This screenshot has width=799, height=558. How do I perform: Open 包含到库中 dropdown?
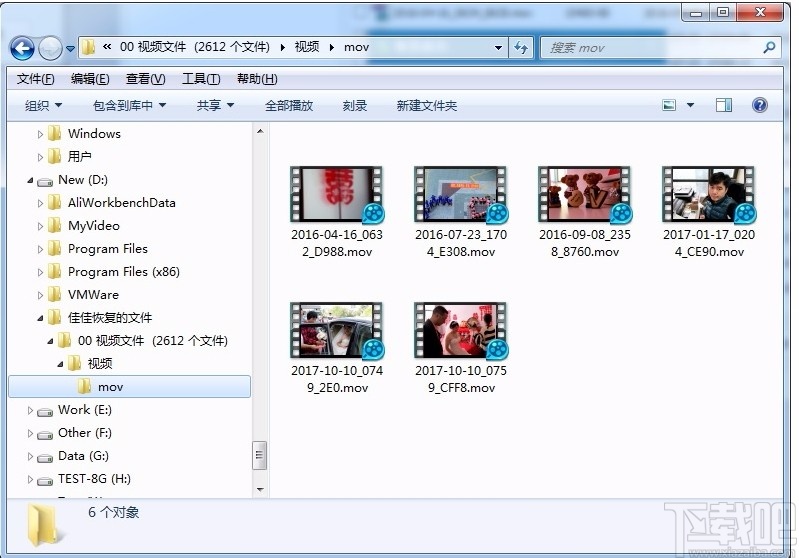(129, 105)
